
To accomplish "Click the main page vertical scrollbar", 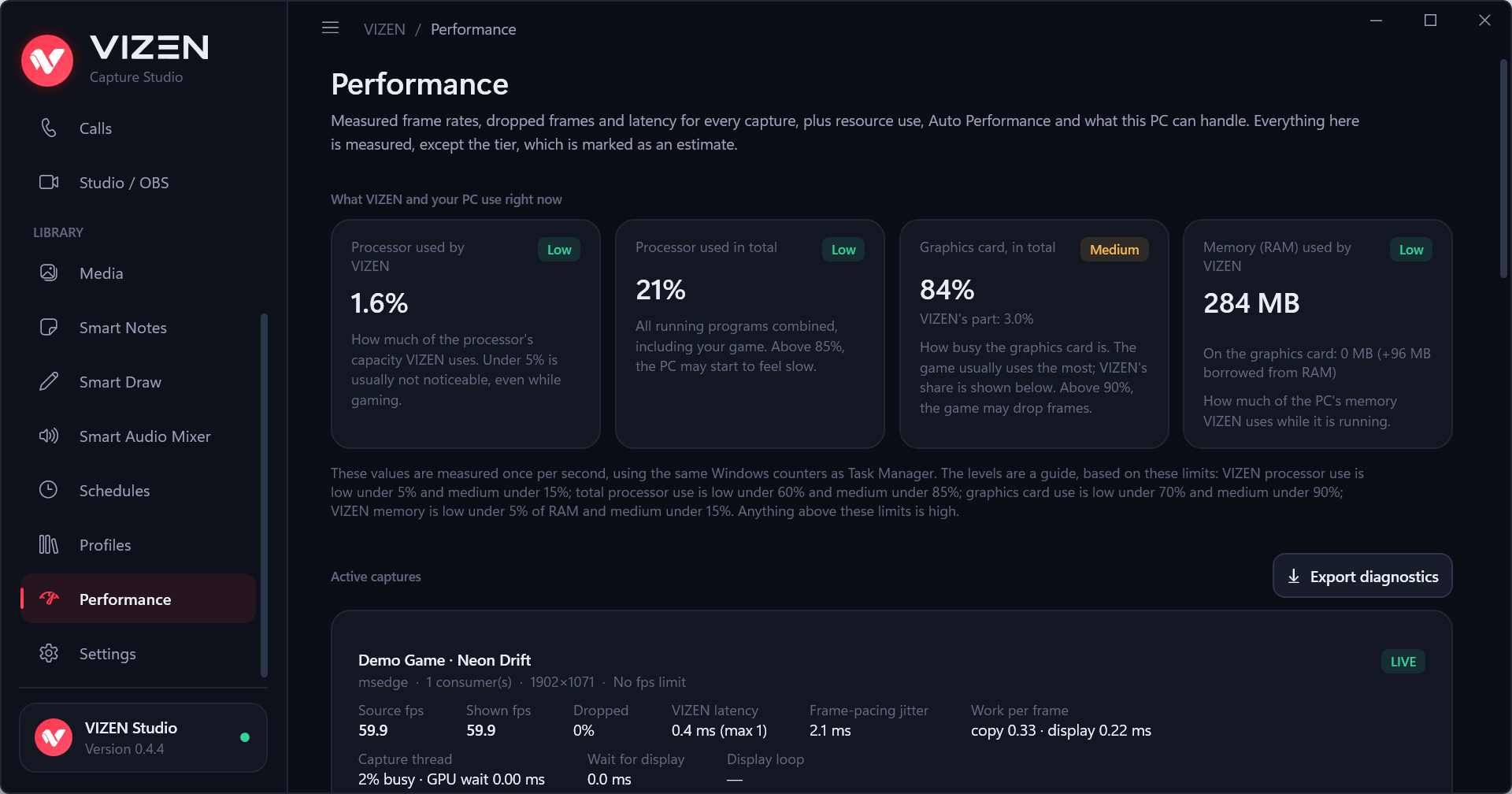I will (1503, 169).
